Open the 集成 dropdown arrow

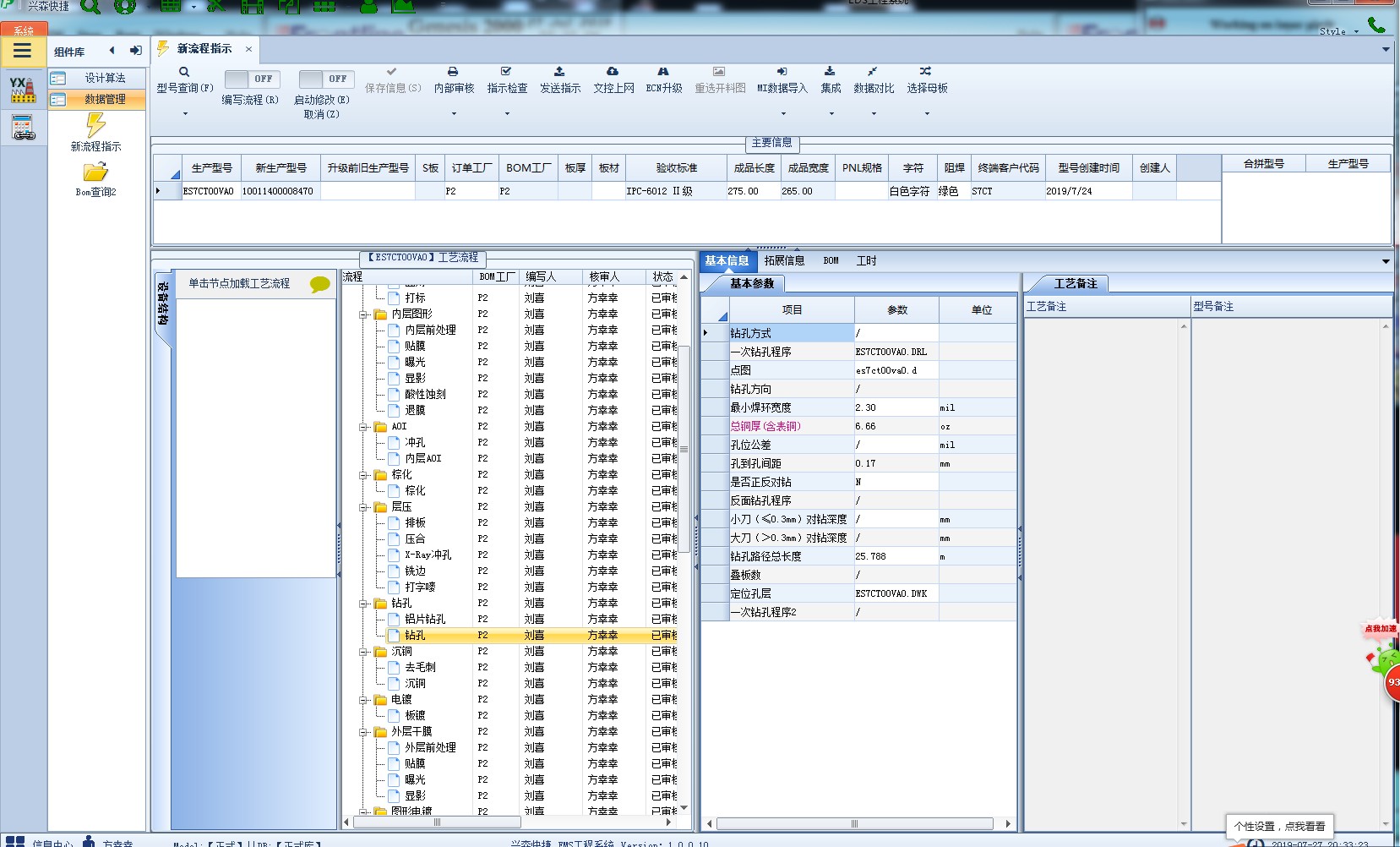tap(831, 113)
